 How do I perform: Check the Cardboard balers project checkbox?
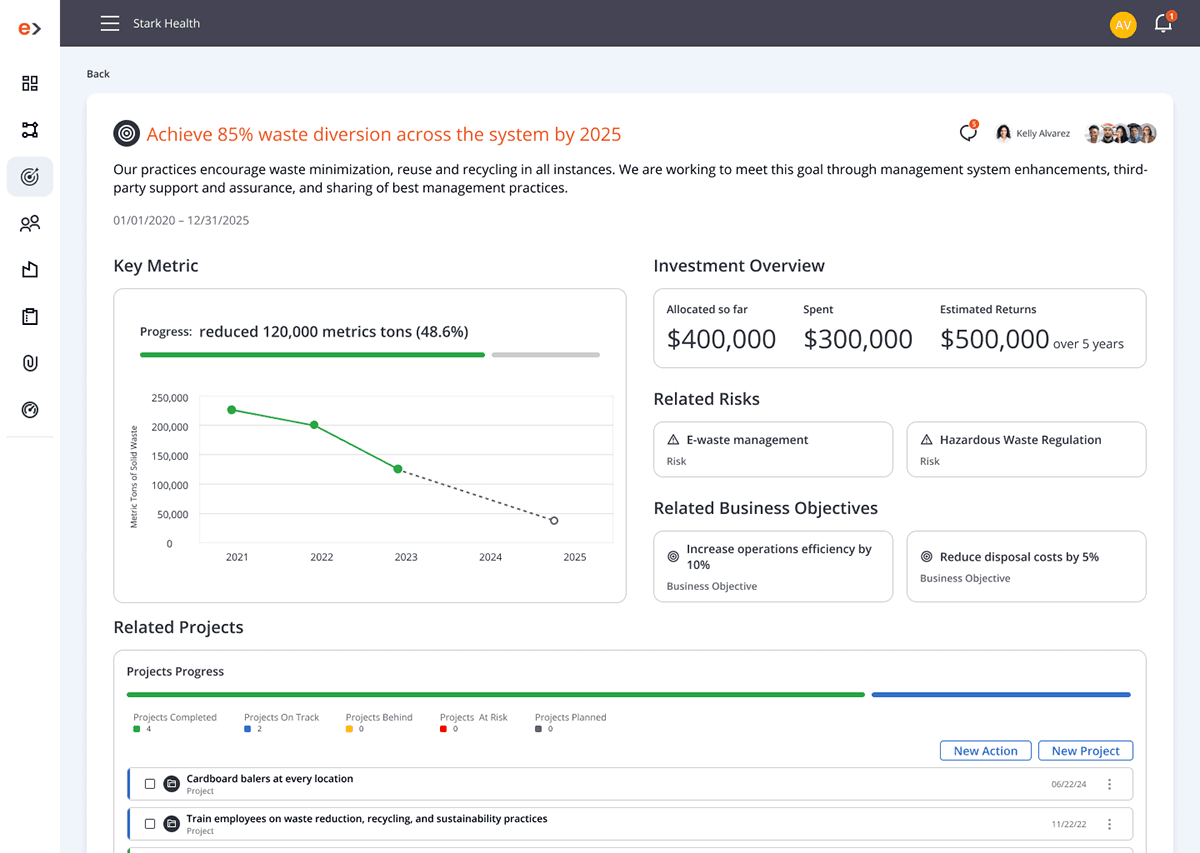pos(150,784)
